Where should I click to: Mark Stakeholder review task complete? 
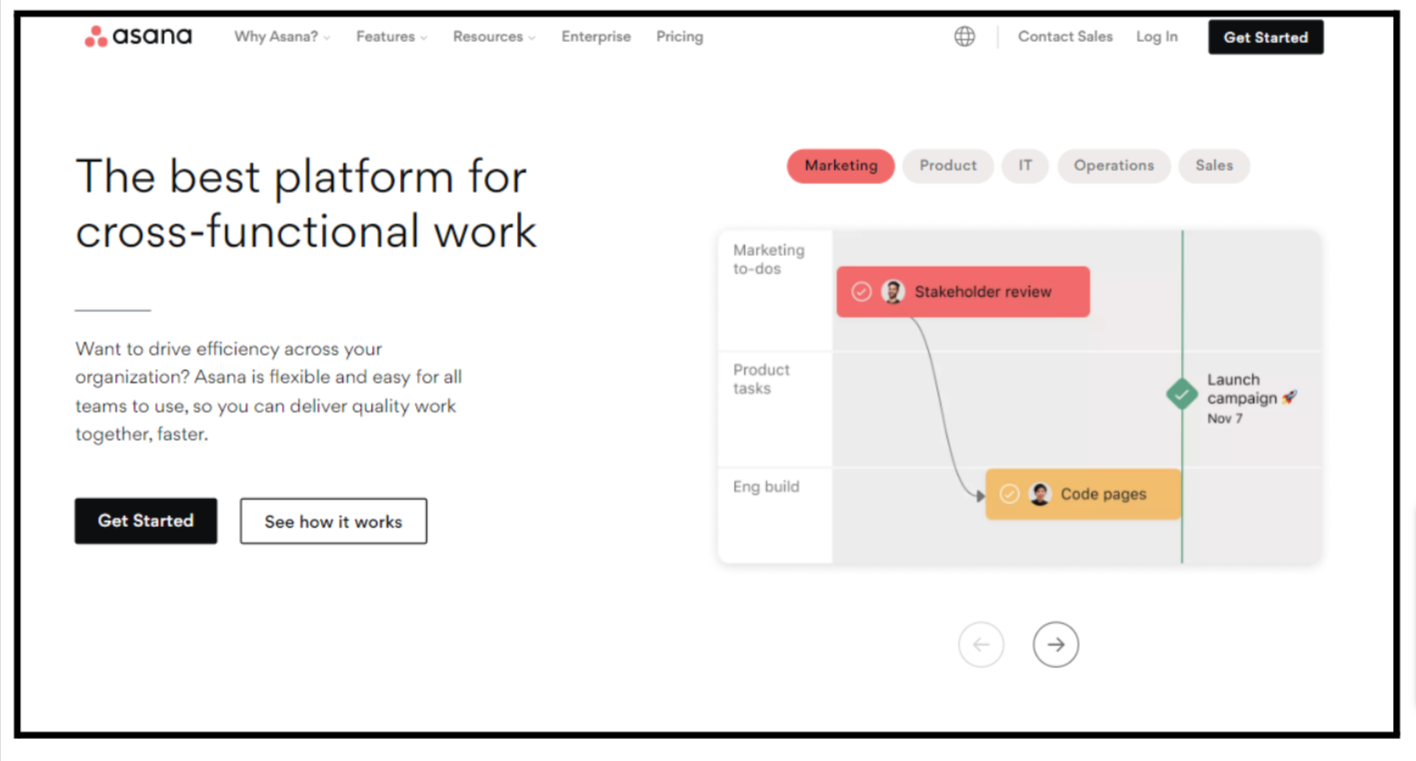[861, 292]
